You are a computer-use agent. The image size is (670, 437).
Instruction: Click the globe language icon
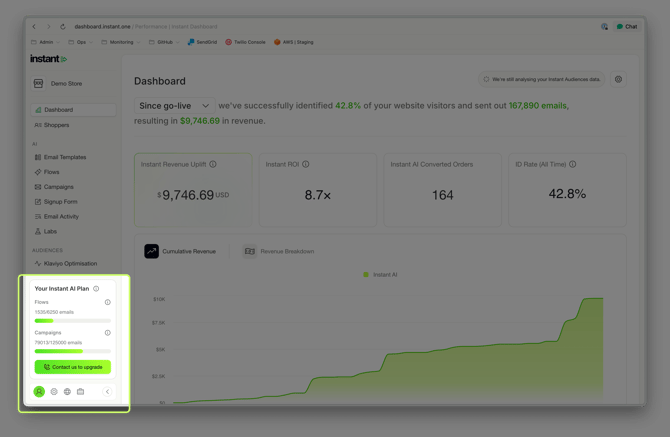tap(67, 392)
